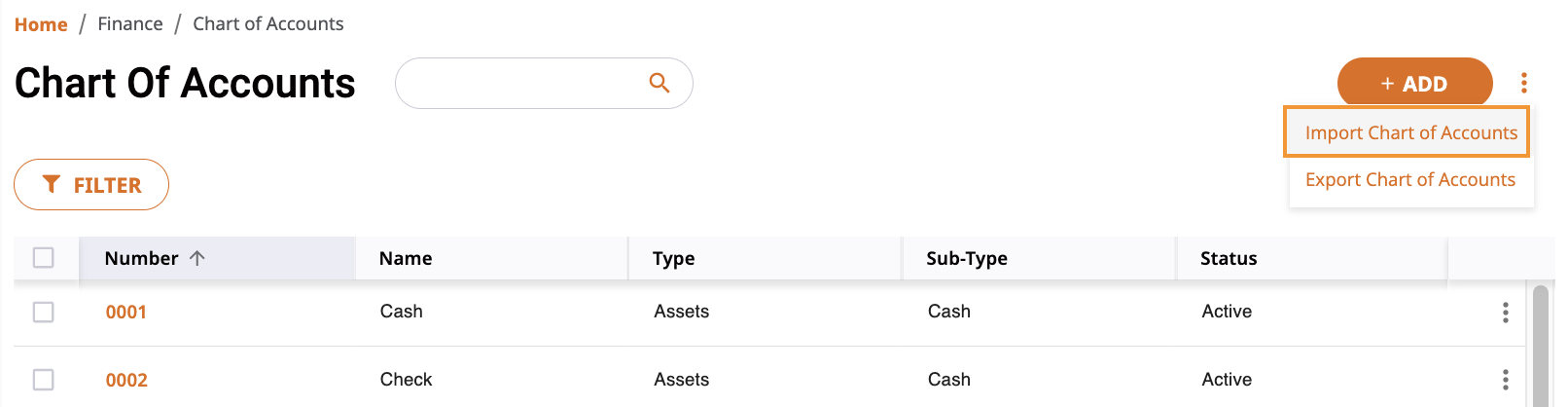Select Import Chart of Accounts
The image size is (1568, 407).
point(1410,132)
